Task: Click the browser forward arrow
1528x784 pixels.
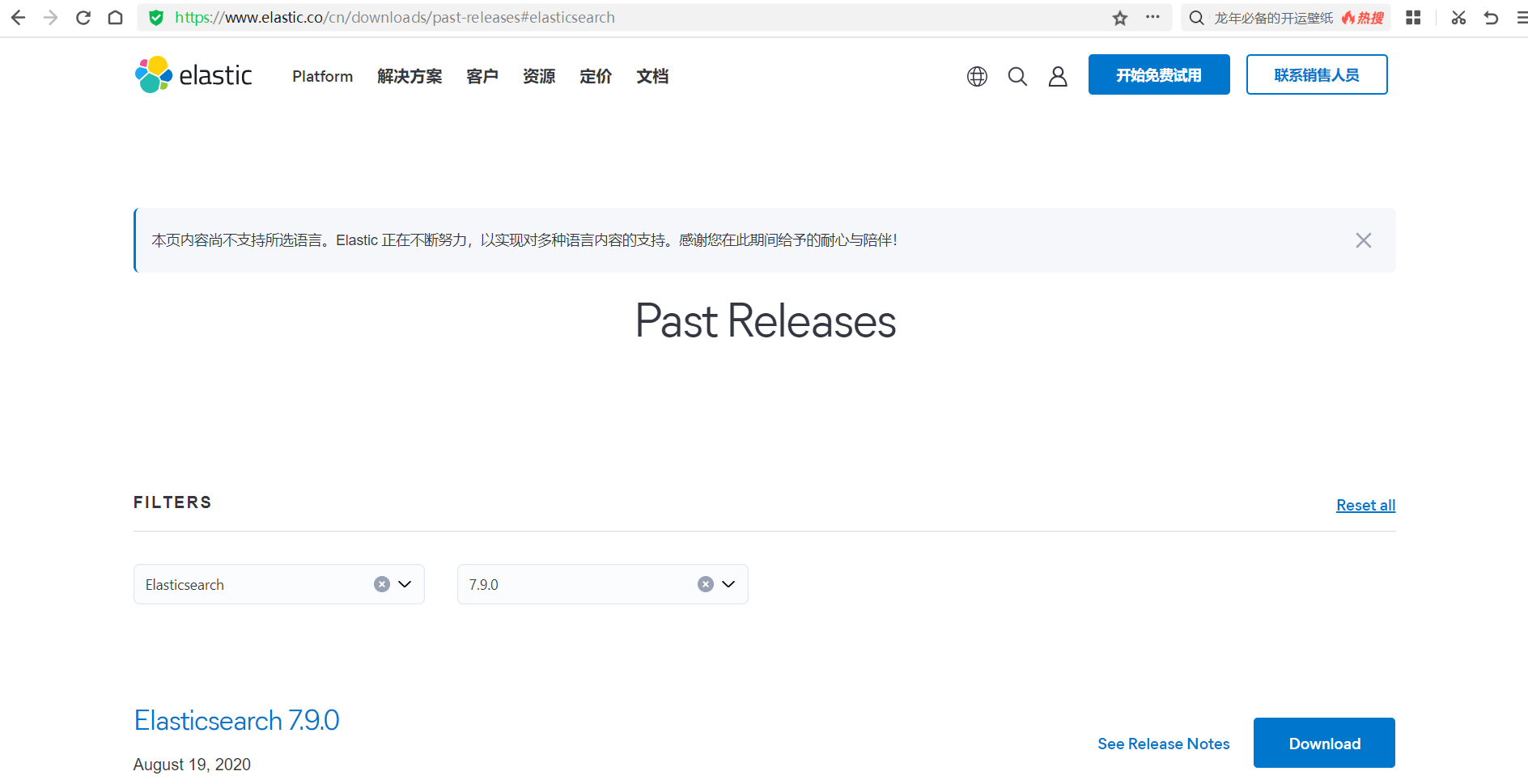Action: tap(50, 17)
